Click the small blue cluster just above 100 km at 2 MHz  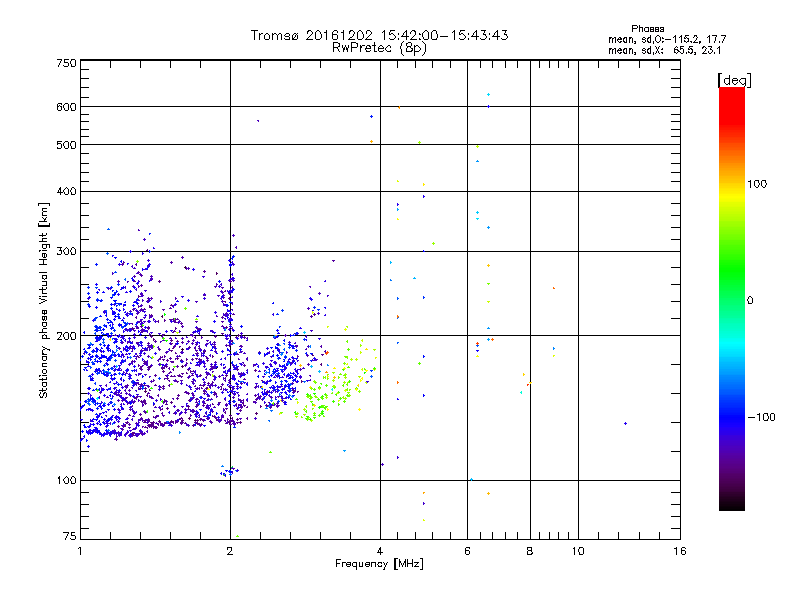click(x=229, y=471)
